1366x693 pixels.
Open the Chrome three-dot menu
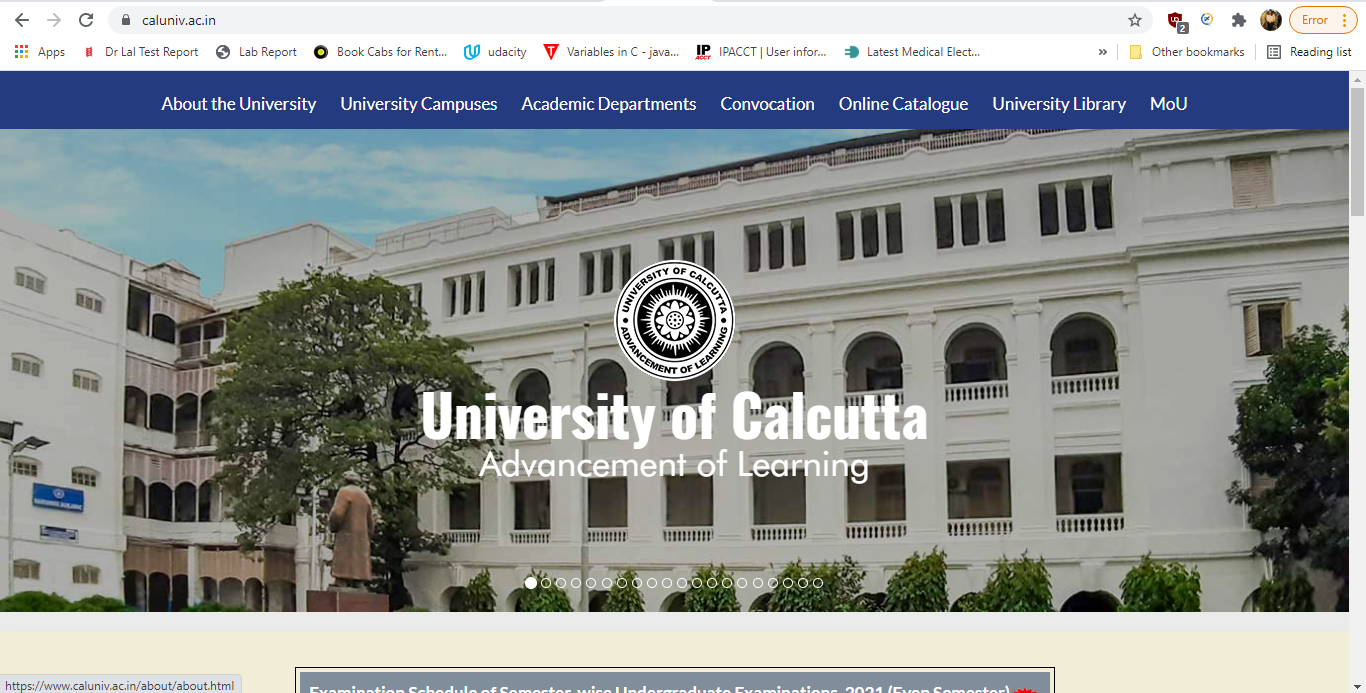click(x=1344, y=20)
